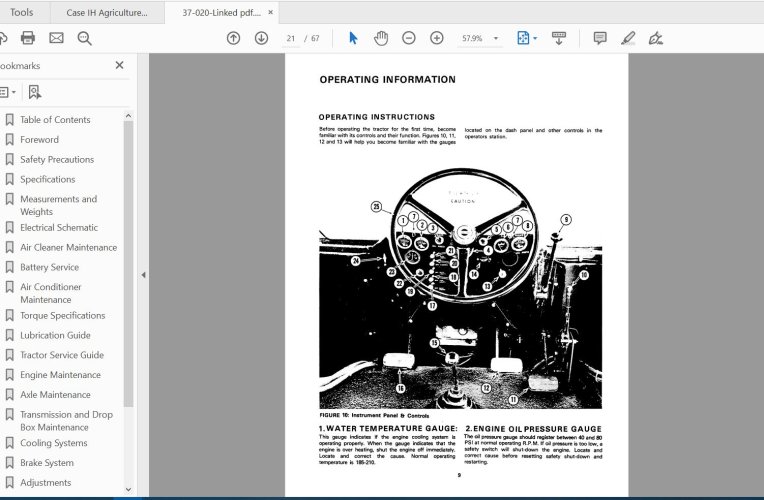The image size is (764, 500).
Task: Click the bookmarks panel scrollbar thumb
Action: [128, 264]
